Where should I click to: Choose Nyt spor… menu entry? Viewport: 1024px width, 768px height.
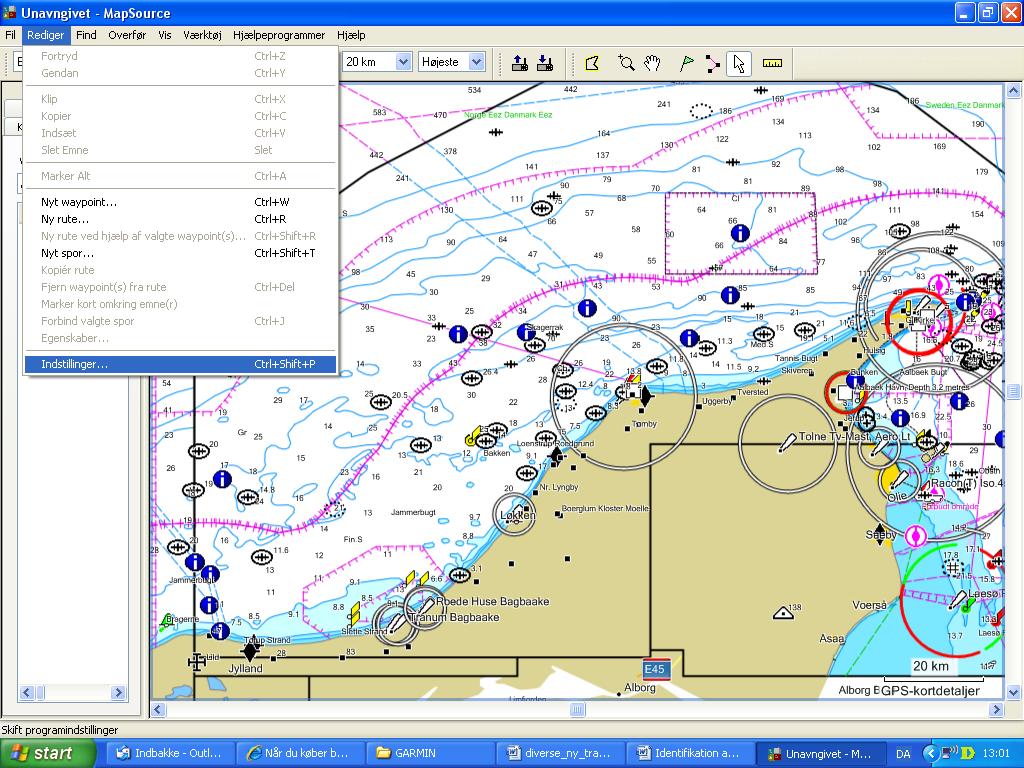180,253
